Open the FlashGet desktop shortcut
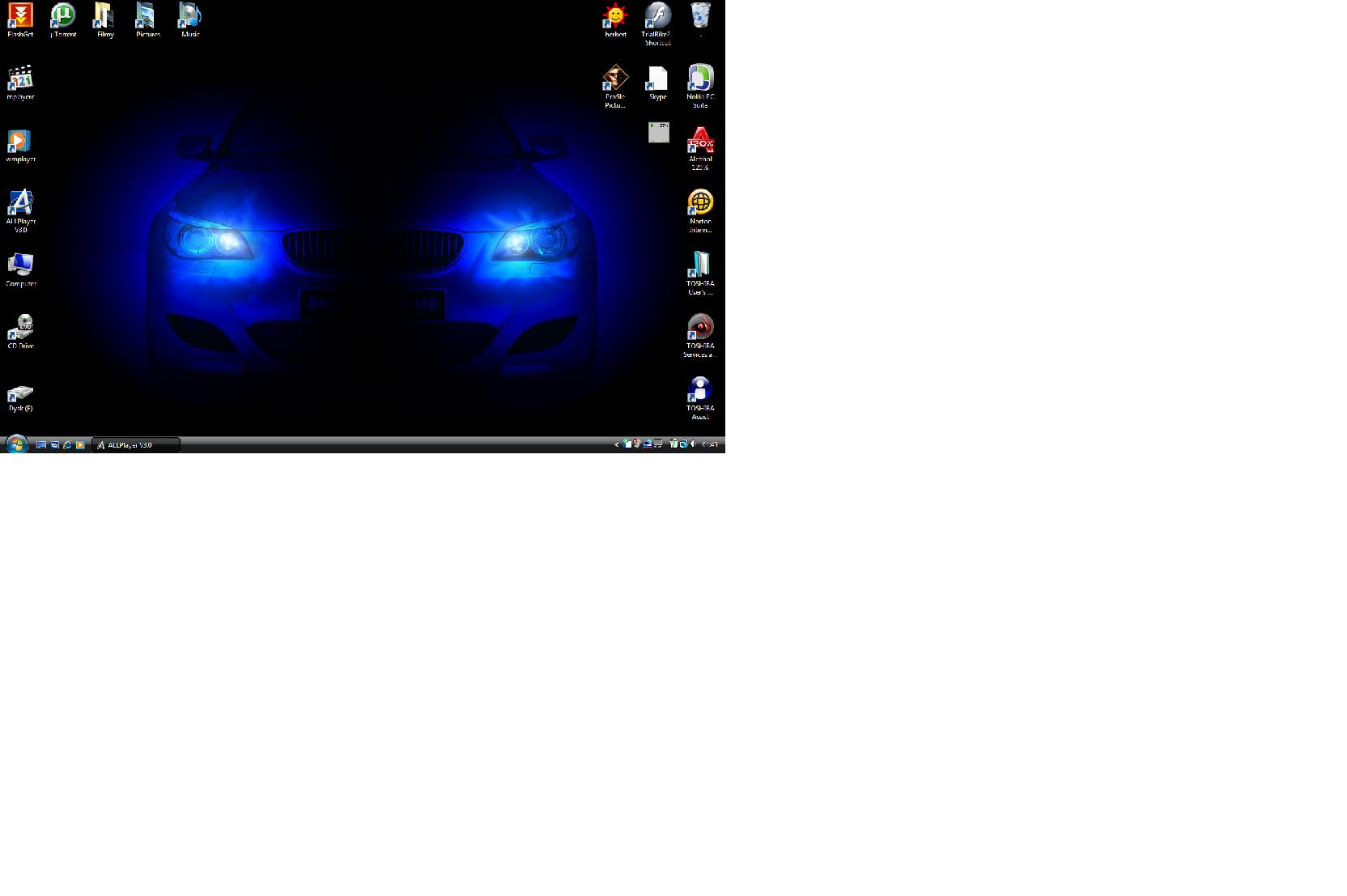This screenshot has height=896, width=1347. 20,17
